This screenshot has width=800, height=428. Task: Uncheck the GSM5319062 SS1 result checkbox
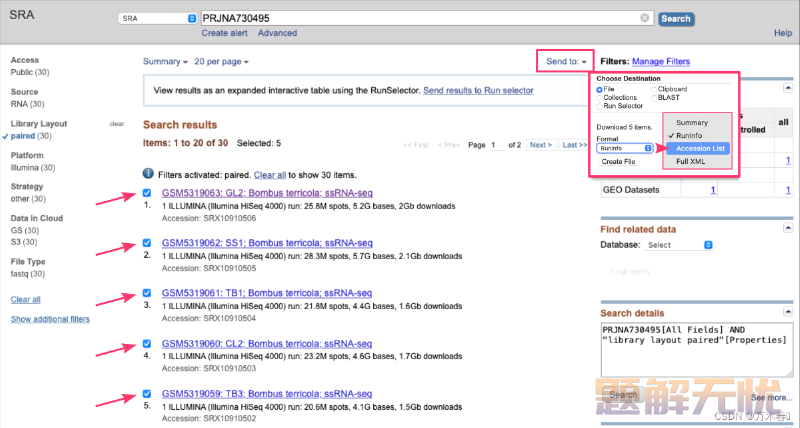pyautogui.click(x=147, y=243)
